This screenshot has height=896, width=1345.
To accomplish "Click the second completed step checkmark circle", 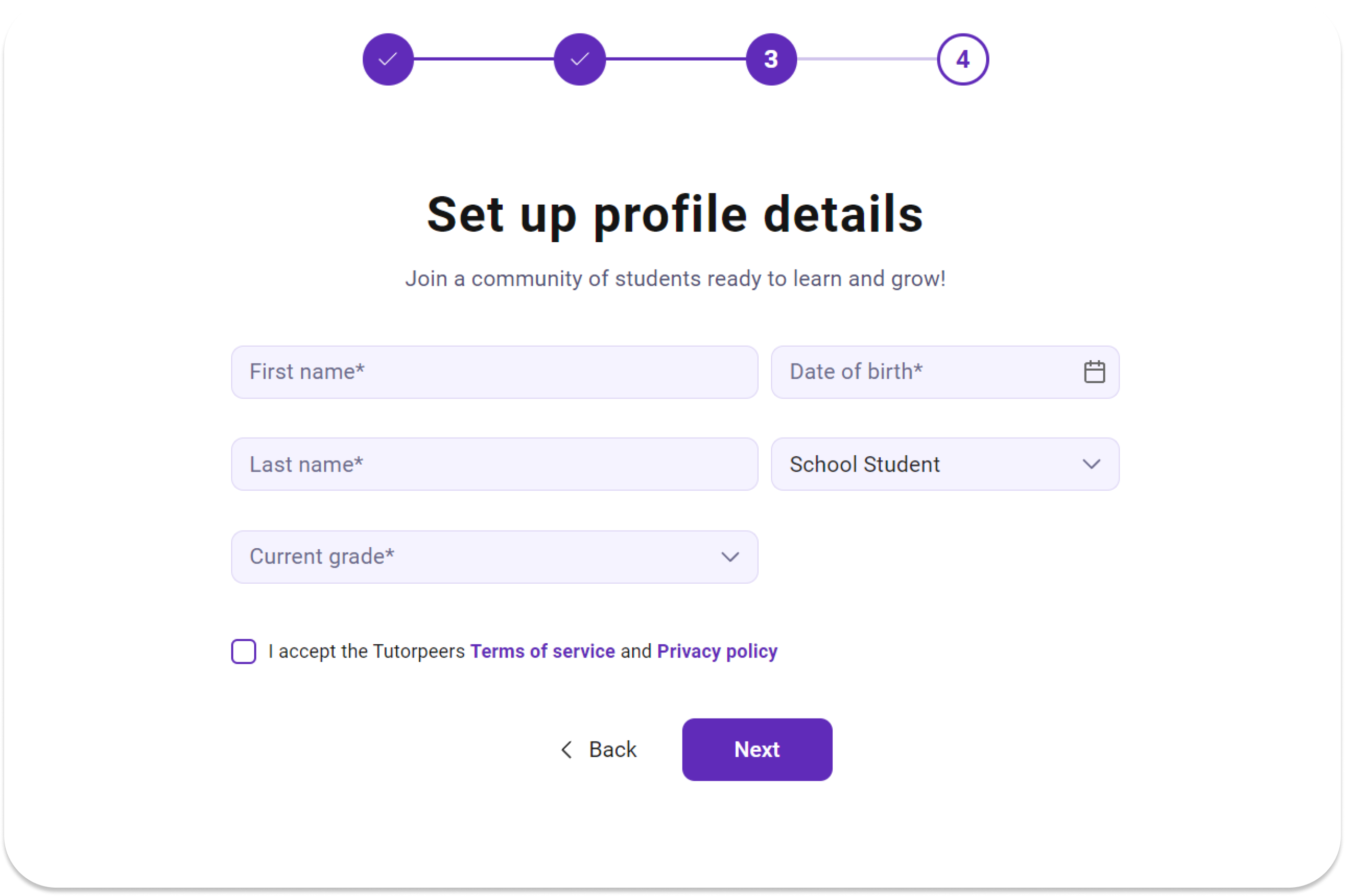I will click(580, 59).
